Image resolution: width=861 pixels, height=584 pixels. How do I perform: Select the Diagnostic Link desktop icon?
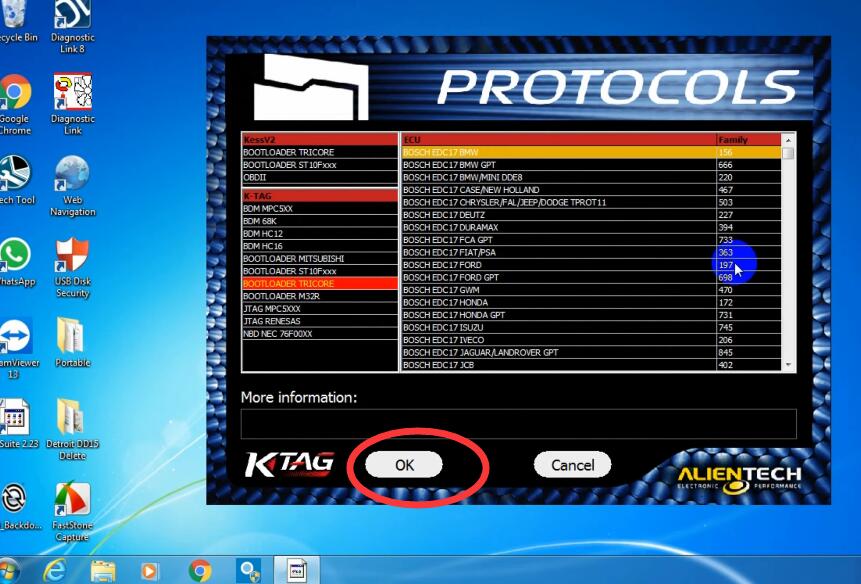pyautogui.click(x=72, y=104)
